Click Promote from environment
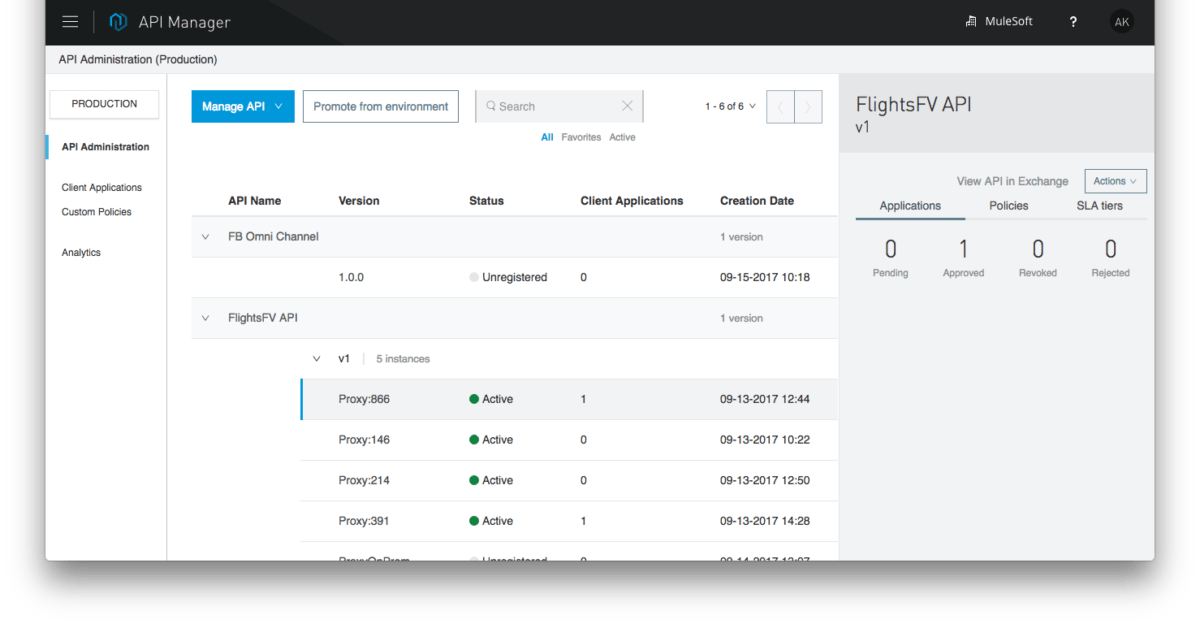 pos(380,105)
